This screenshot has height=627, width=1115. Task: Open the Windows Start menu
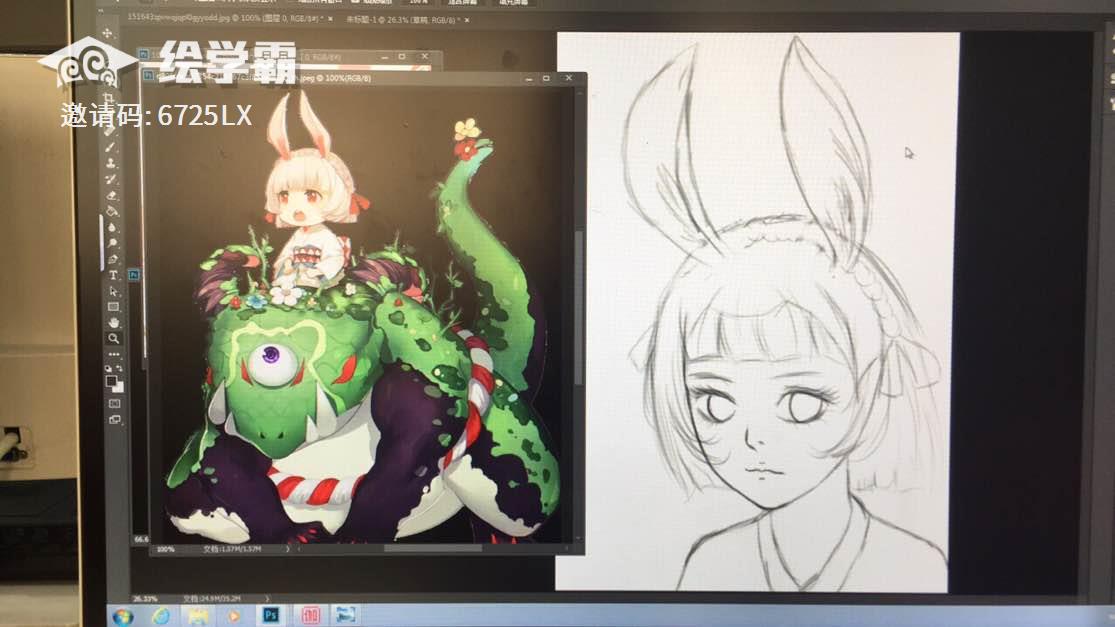[123, 616]
